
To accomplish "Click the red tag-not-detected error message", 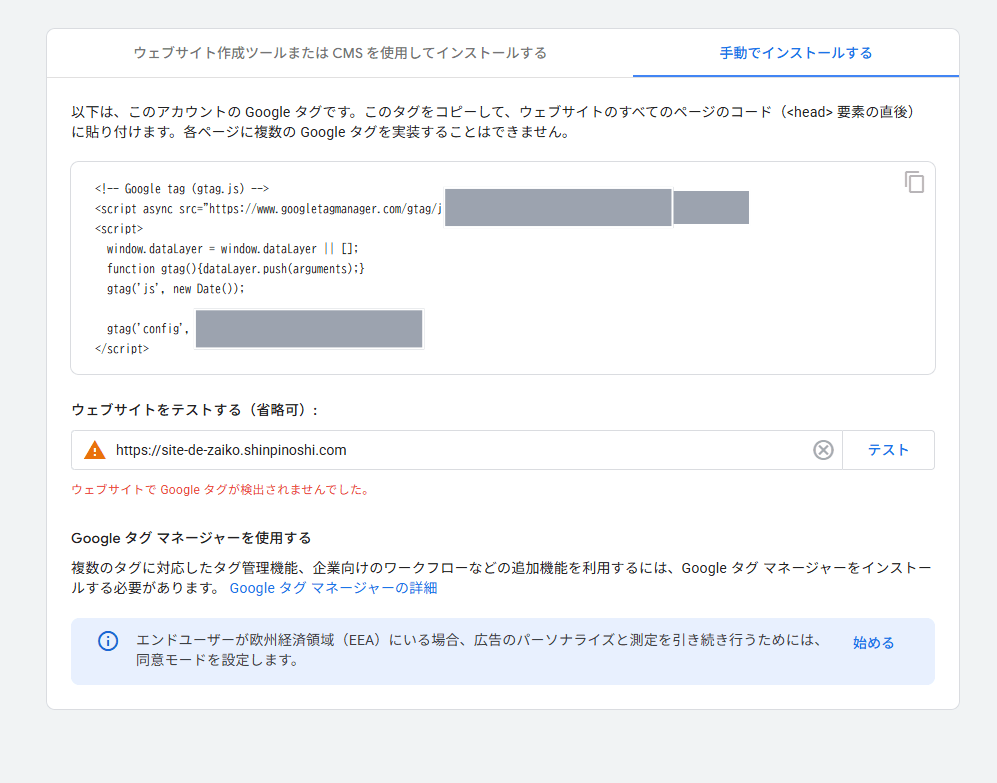I will tap(221, 490).
